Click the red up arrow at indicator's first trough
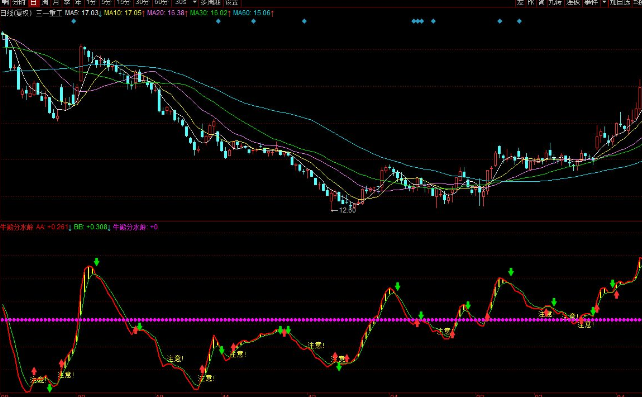 coord(34,371)
